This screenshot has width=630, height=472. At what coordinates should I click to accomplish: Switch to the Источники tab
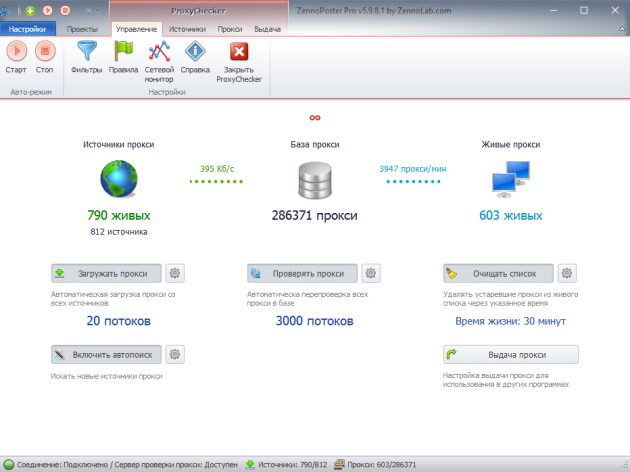[x=187, y=30]
